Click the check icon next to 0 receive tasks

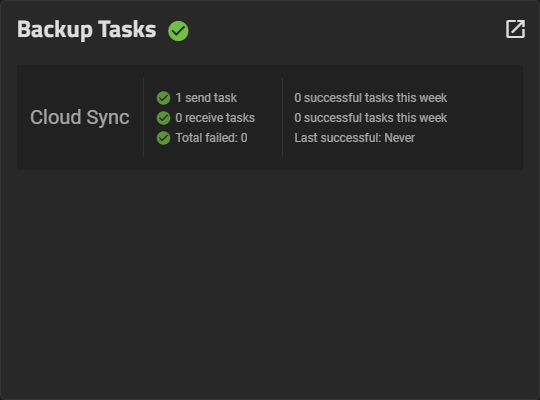[163, 118]
